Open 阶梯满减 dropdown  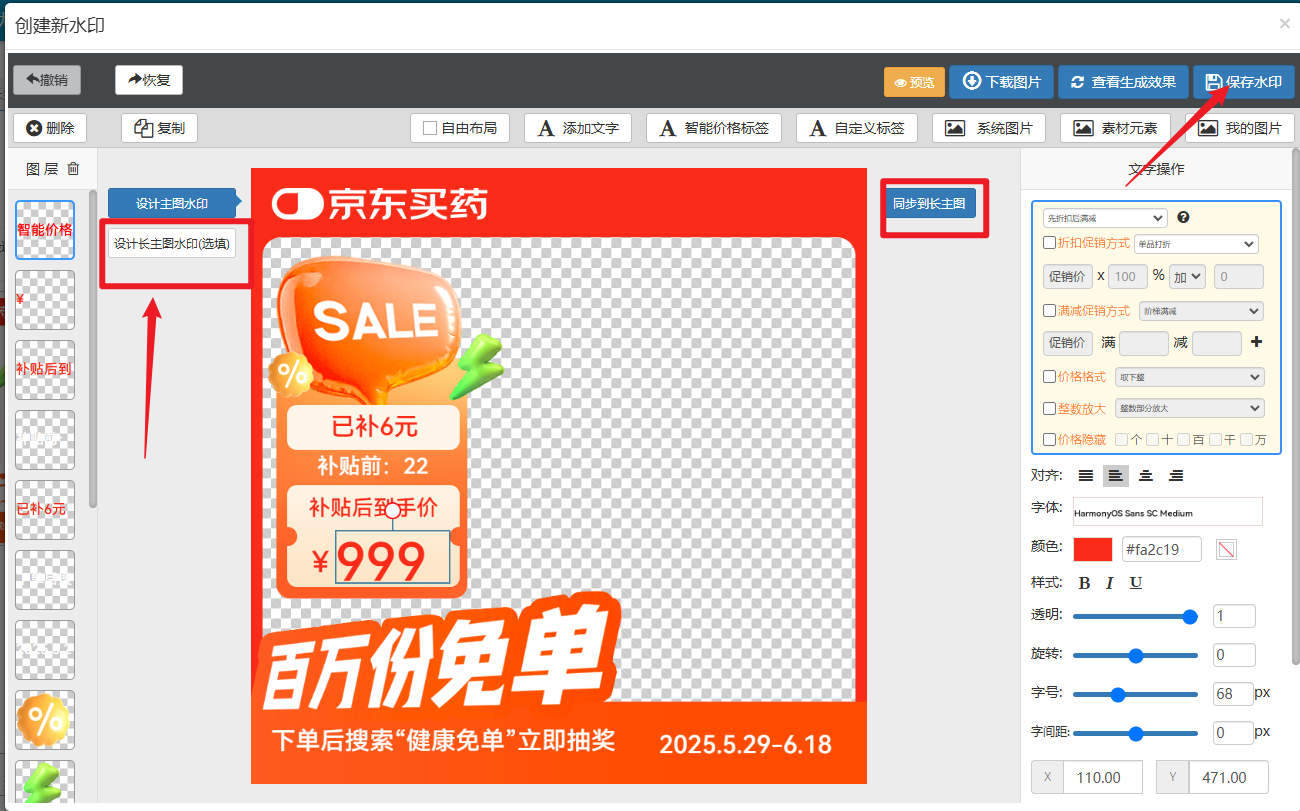pyautogui.click(x=1201, y=311)
